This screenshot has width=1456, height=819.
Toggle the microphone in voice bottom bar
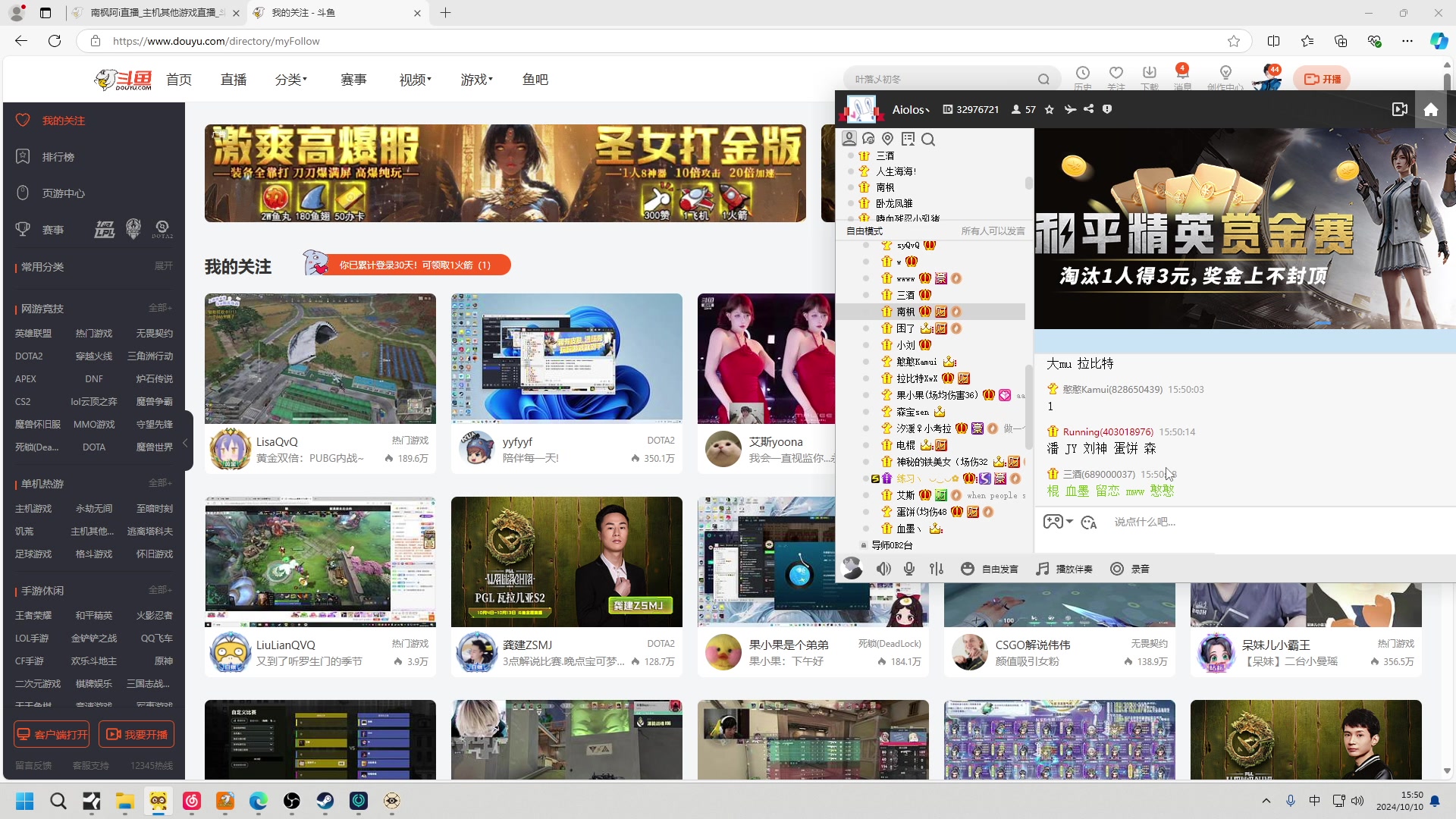(x=909, y=569)
